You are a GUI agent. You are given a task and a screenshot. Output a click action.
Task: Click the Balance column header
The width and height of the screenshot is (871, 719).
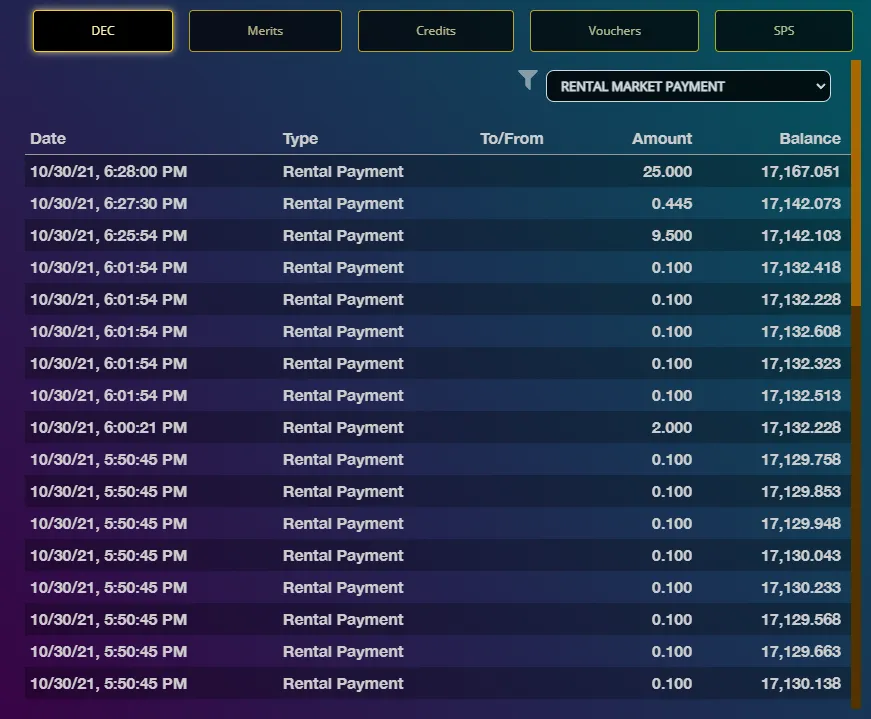[810, 138]
